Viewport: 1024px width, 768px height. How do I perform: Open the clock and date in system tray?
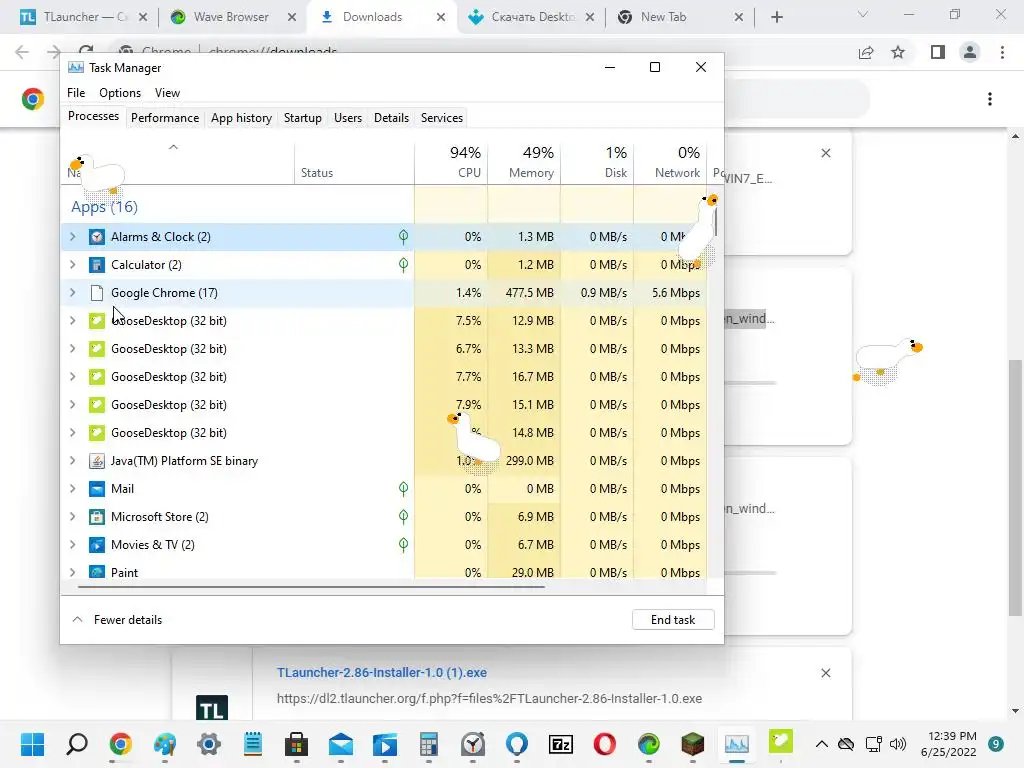[948, 744]
